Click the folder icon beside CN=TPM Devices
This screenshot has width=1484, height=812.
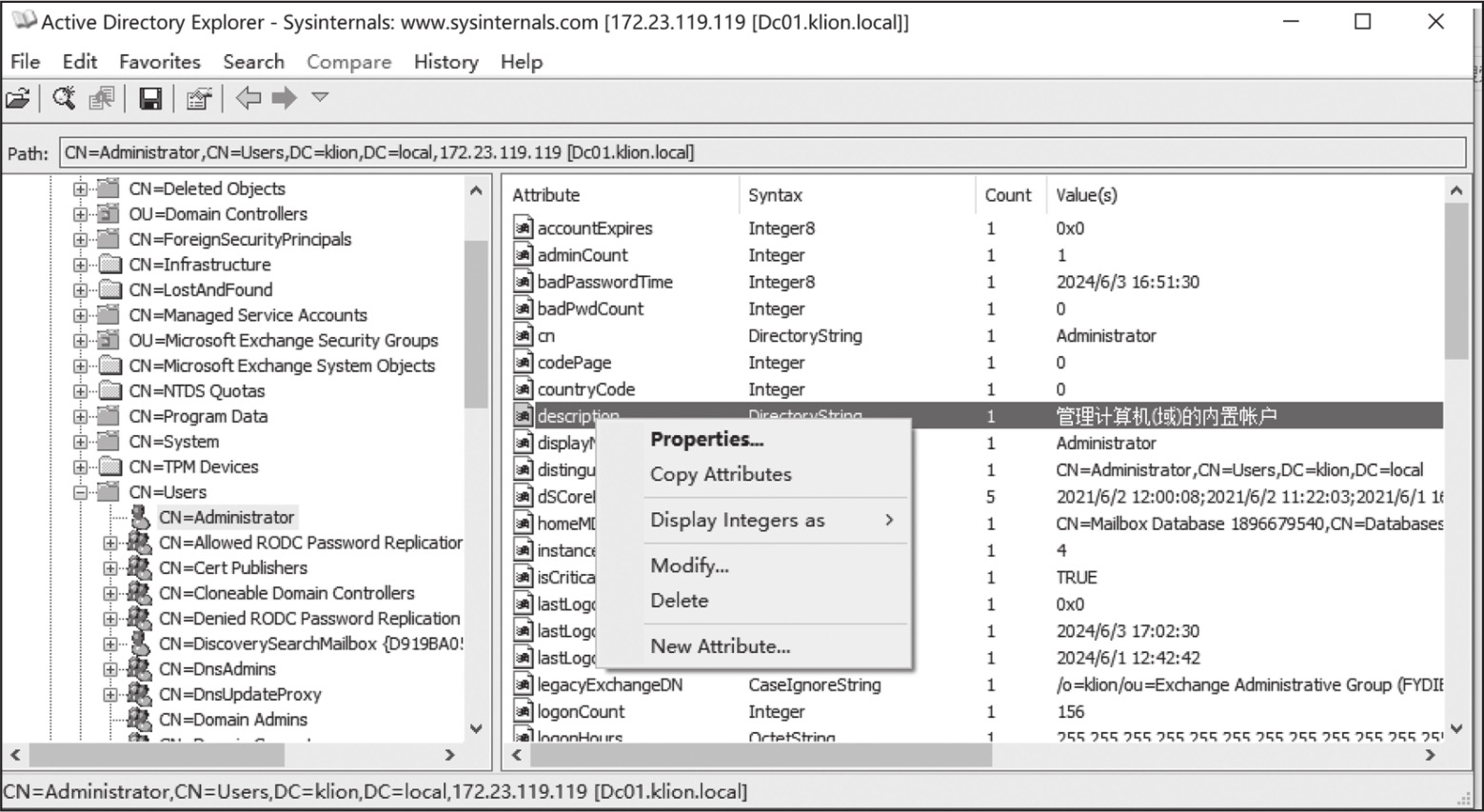click(x=110, y=466)
